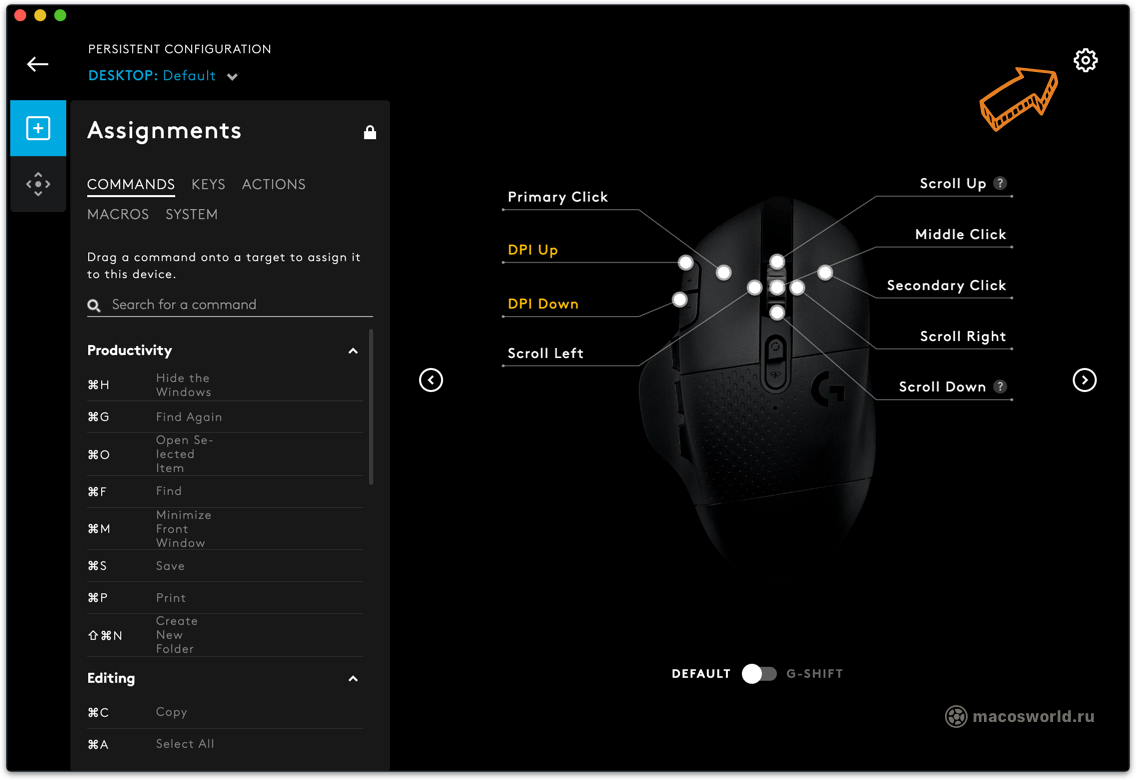Select the Scroll Down assignment label
The height and width of the screenshot is (780, 1136).
pyautogui.click(x=943, y=387)
